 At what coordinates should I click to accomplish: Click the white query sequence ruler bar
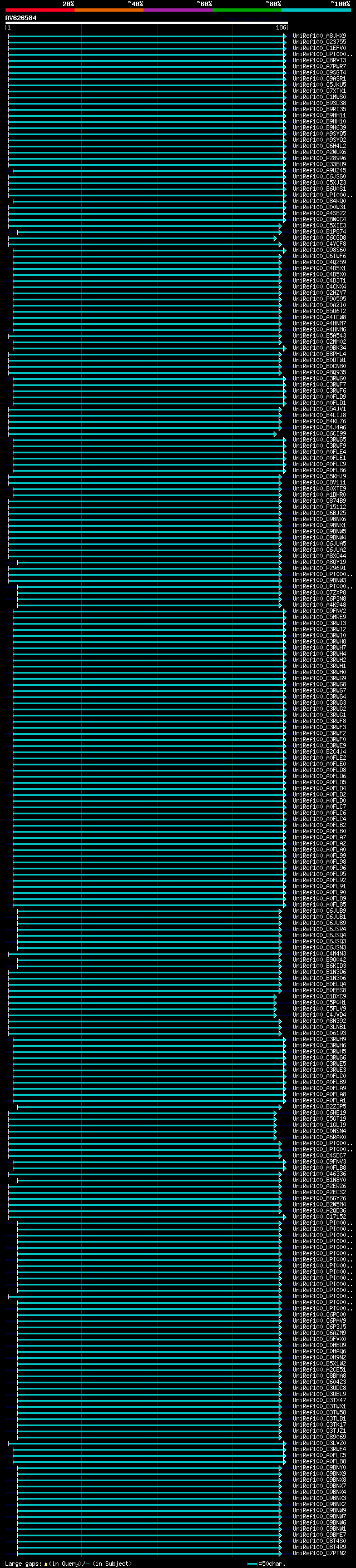click(x=147, y=23)
